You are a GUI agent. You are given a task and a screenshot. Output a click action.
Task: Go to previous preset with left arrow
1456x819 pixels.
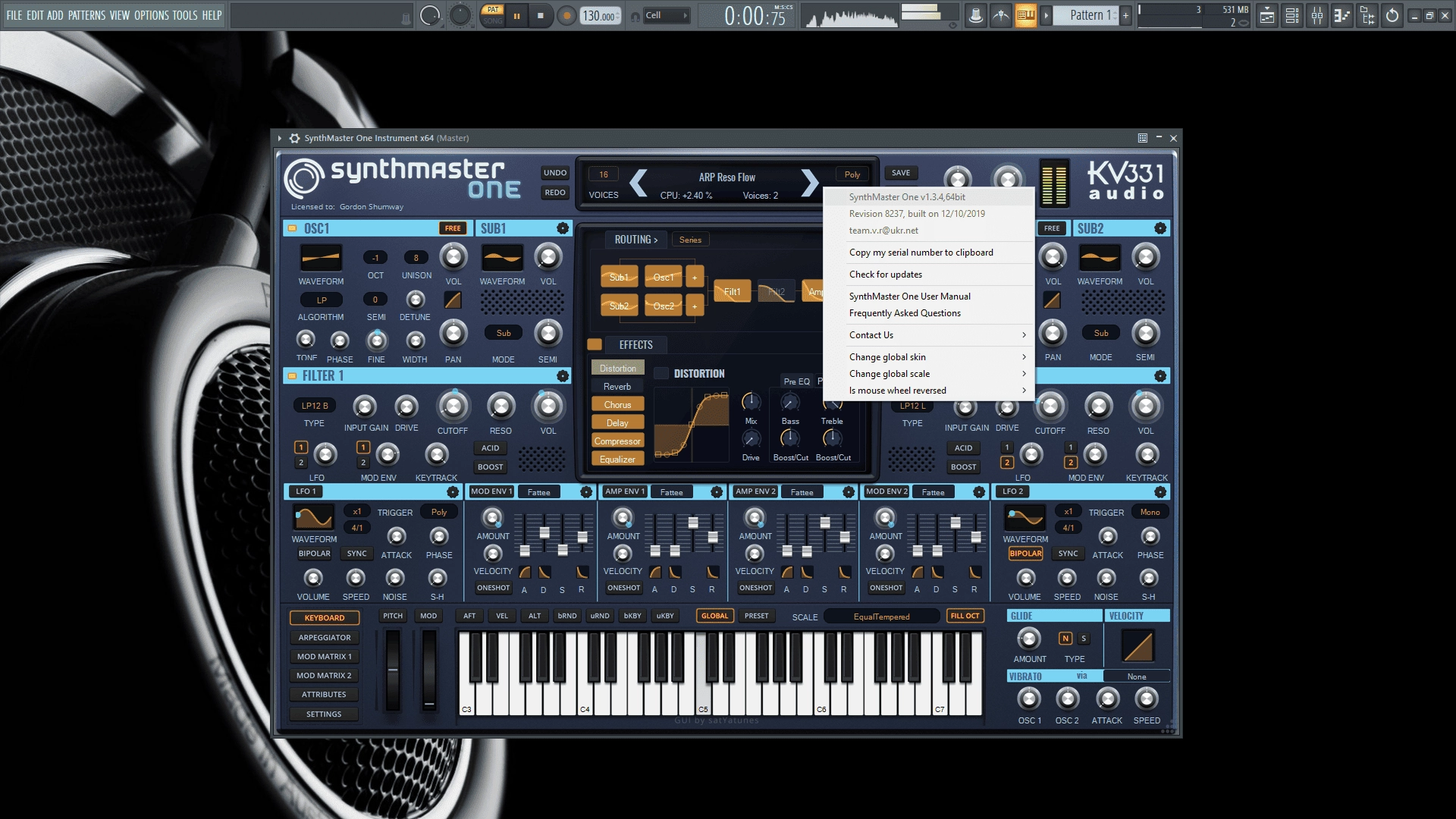click(x=639, y=183)
